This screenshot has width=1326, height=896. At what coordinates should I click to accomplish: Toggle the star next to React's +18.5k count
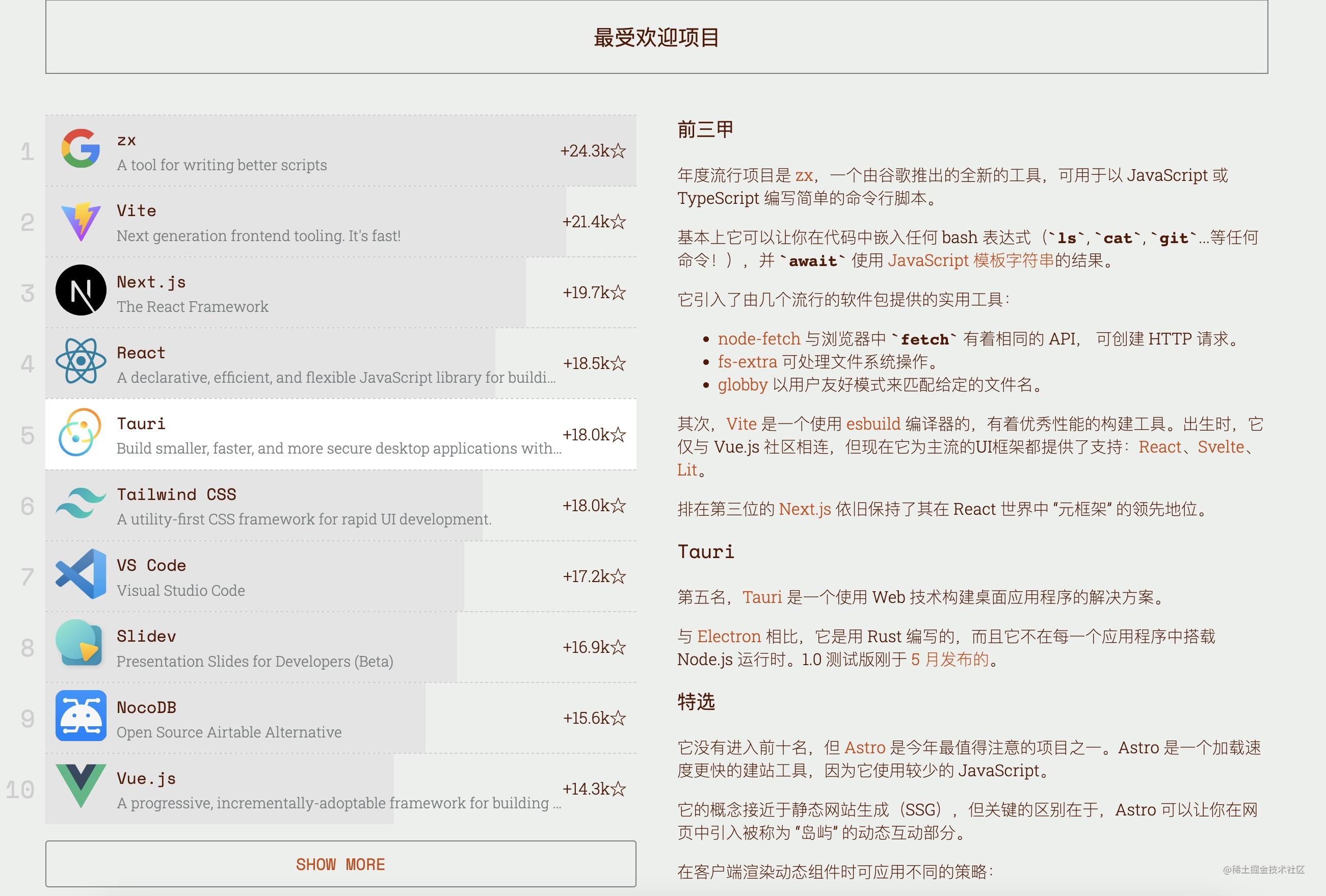tap(619, 363)
